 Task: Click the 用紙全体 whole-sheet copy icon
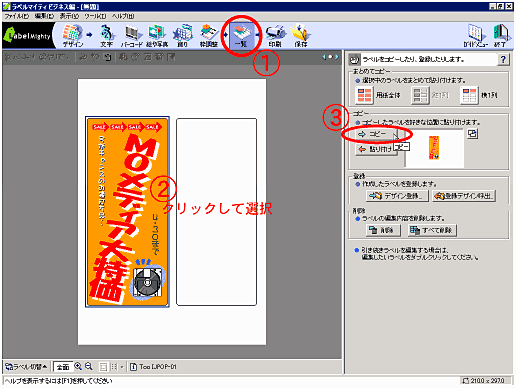364,95
